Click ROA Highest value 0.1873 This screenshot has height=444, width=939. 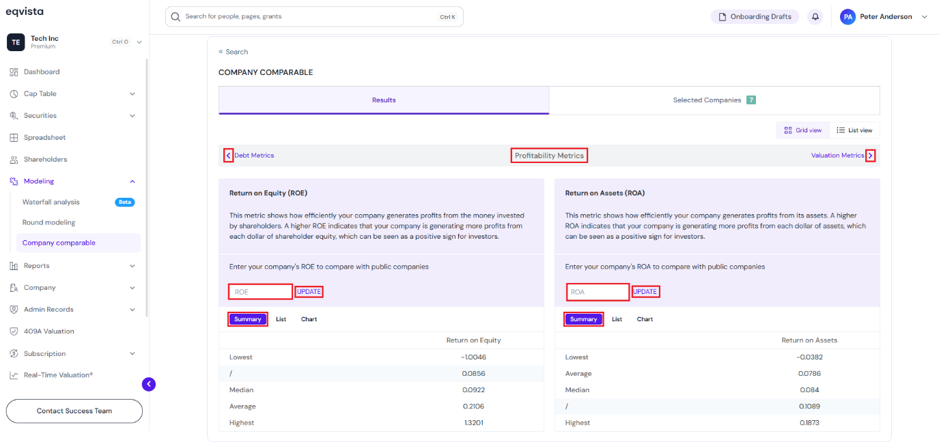tap(809, 423)
